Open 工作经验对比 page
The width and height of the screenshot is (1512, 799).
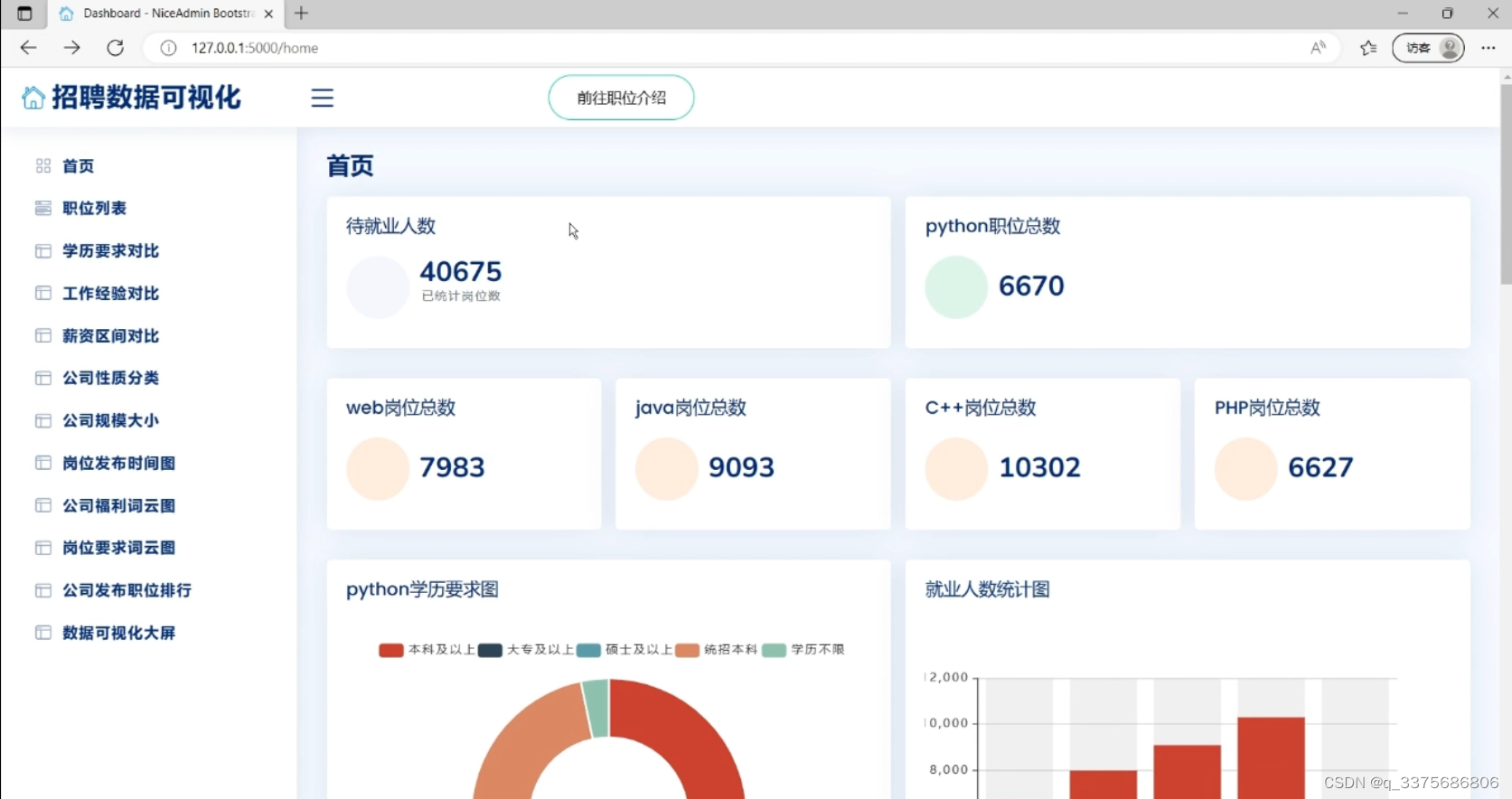point(110,293)
